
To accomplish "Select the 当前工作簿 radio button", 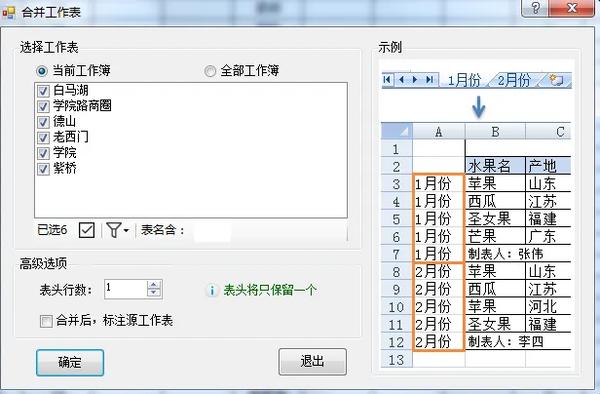I will point(42,71).
